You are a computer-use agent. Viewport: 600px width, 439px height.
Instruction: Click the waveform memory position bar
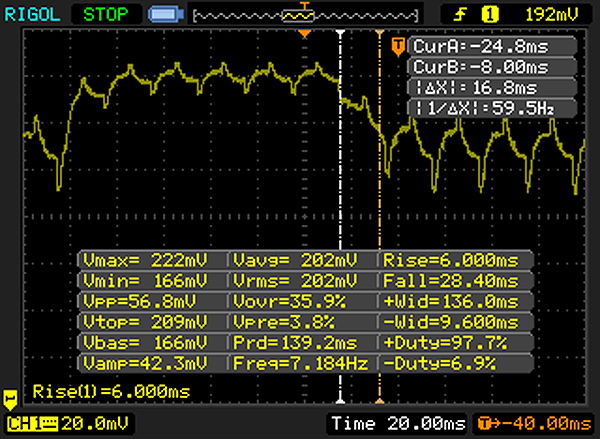[x=305, y=16]
